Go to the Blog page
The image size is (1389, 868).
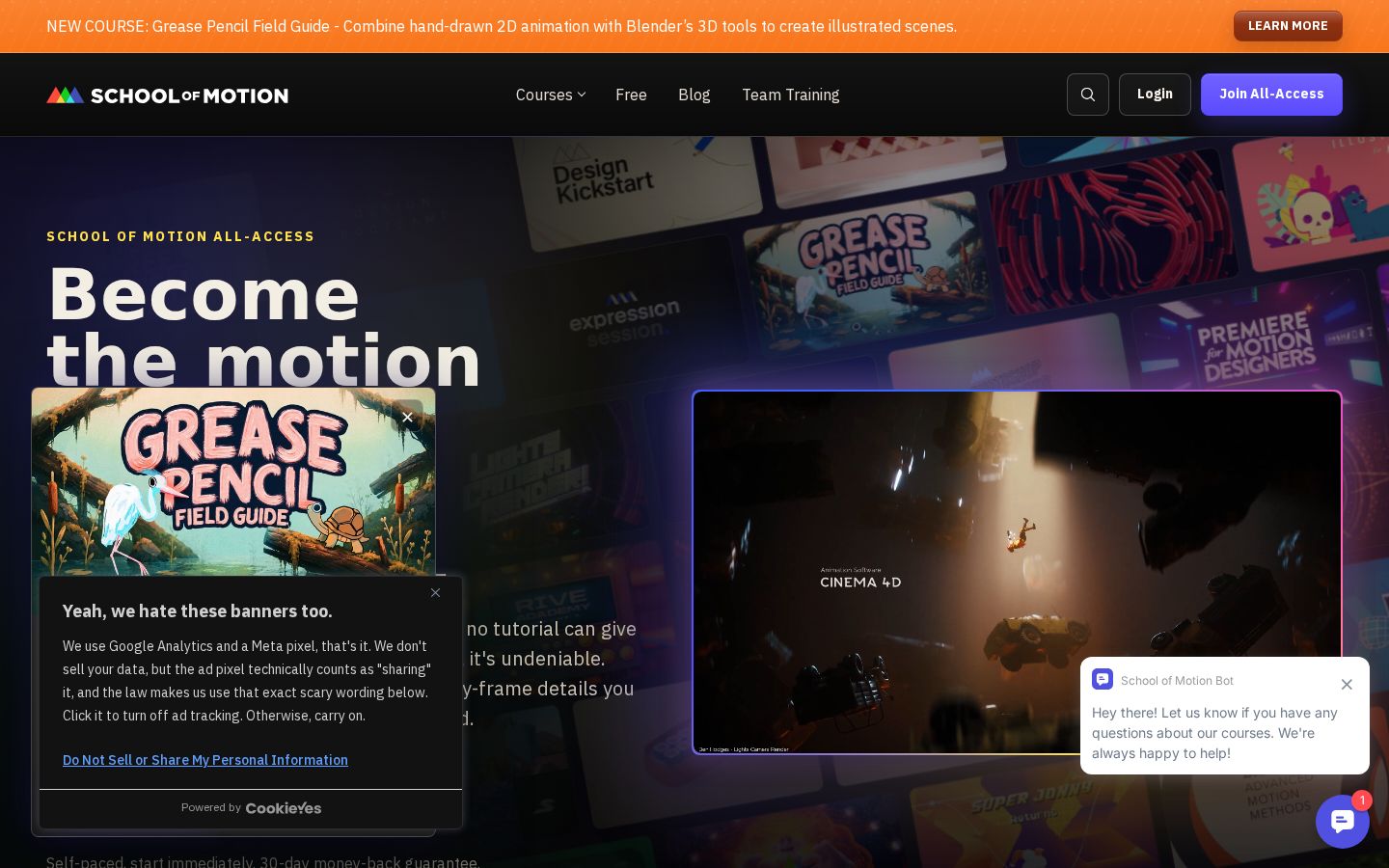pyautogui.click(x=694, y=95)
